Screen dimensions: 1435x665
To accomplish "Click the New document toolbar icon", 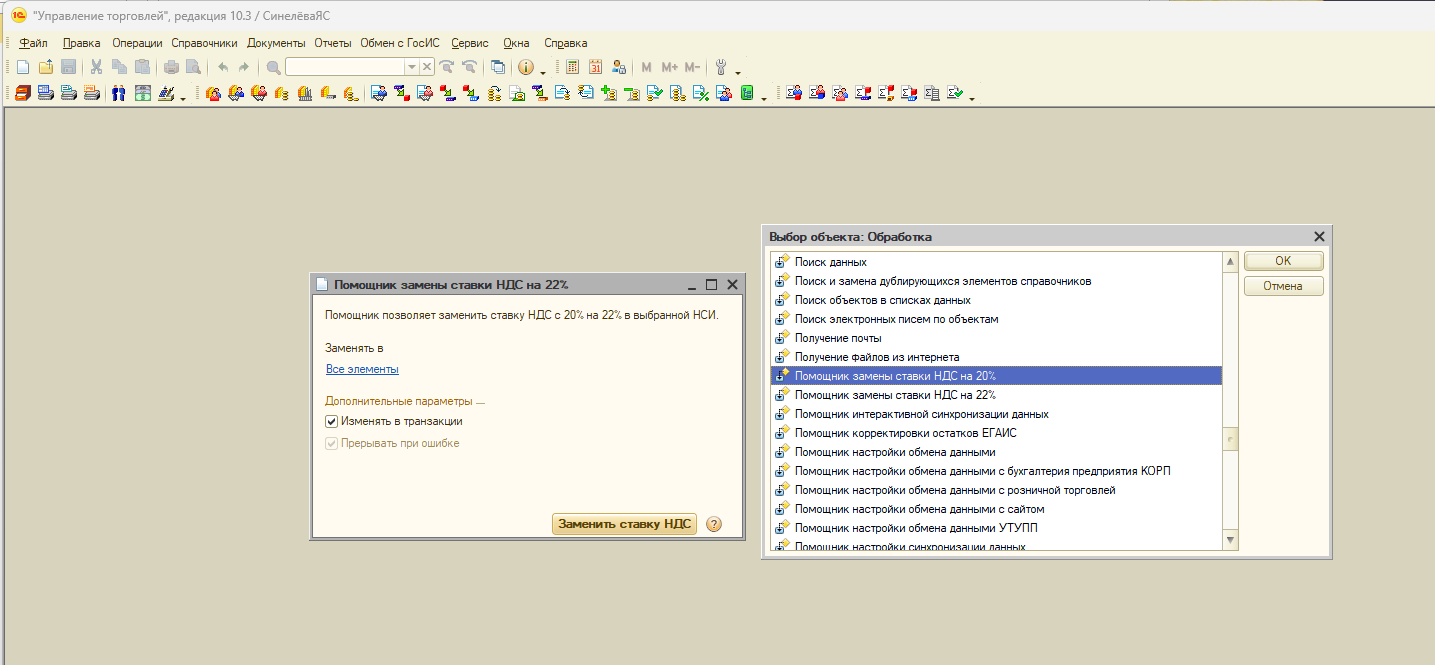I will tap(23, 67).
